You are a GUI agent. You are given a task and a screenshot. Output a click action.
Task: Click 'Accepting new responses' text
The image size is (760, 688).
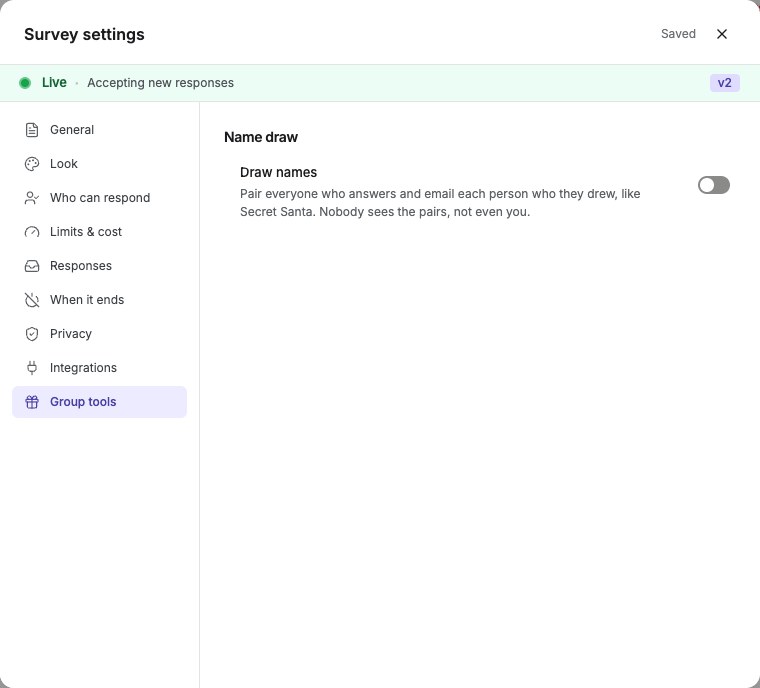(160, 83)
